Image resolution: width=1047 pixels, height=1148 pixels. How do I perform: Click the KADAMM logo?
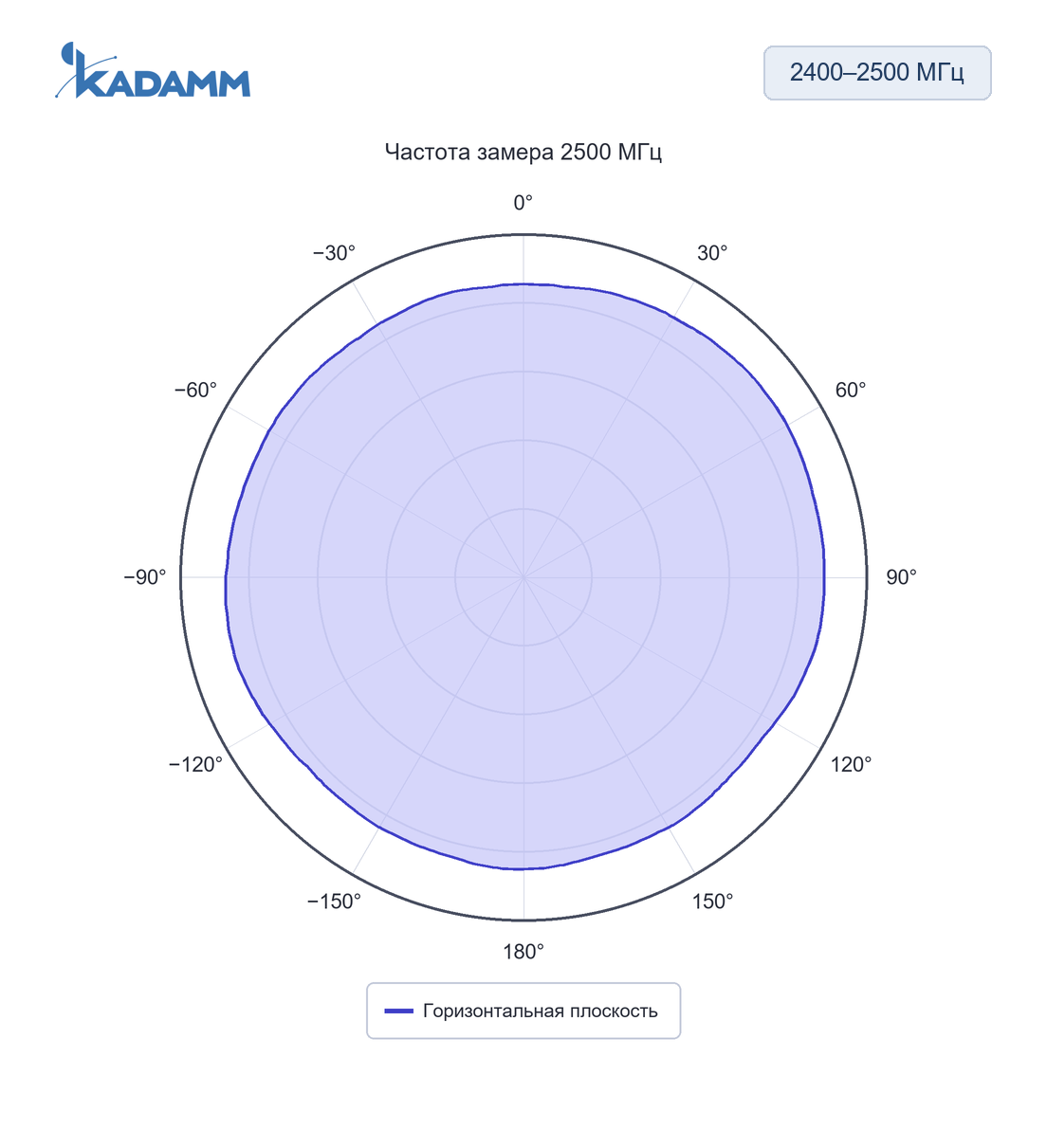pyautogui.click(x=153, y=71)
